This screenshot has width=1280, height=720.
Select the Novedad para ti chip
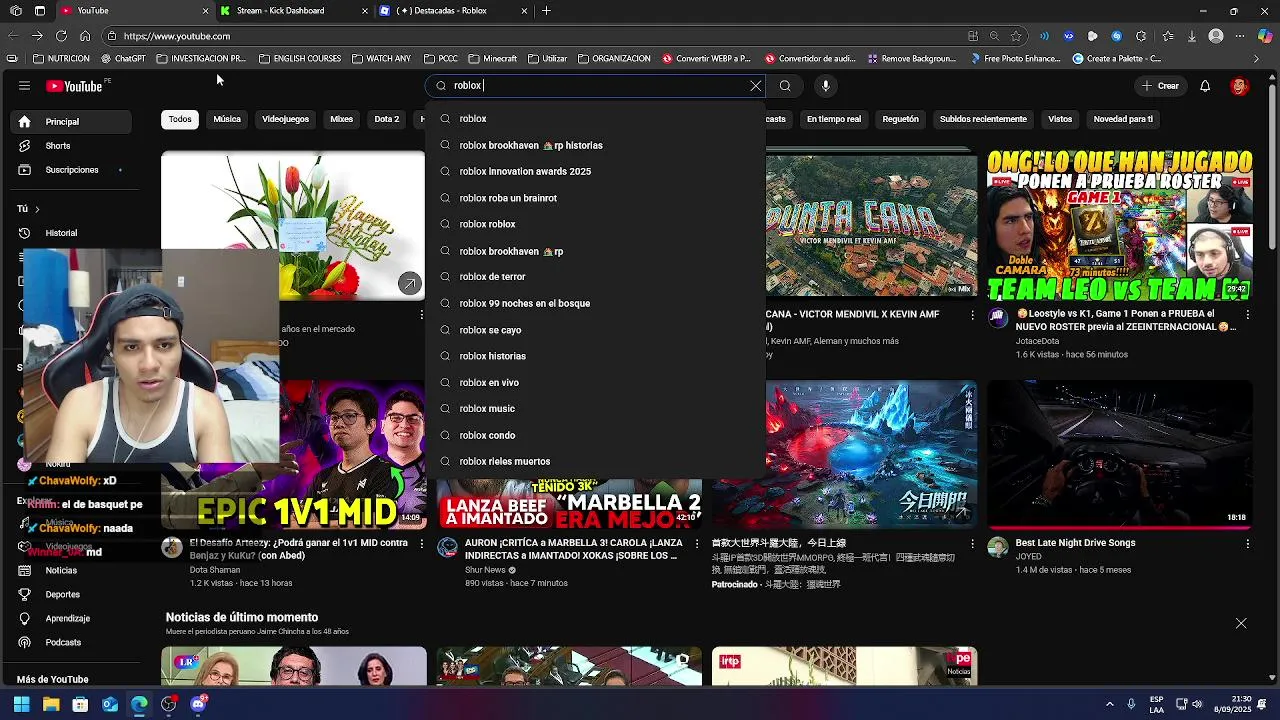pyautogui.click(x=1123, y=119)
